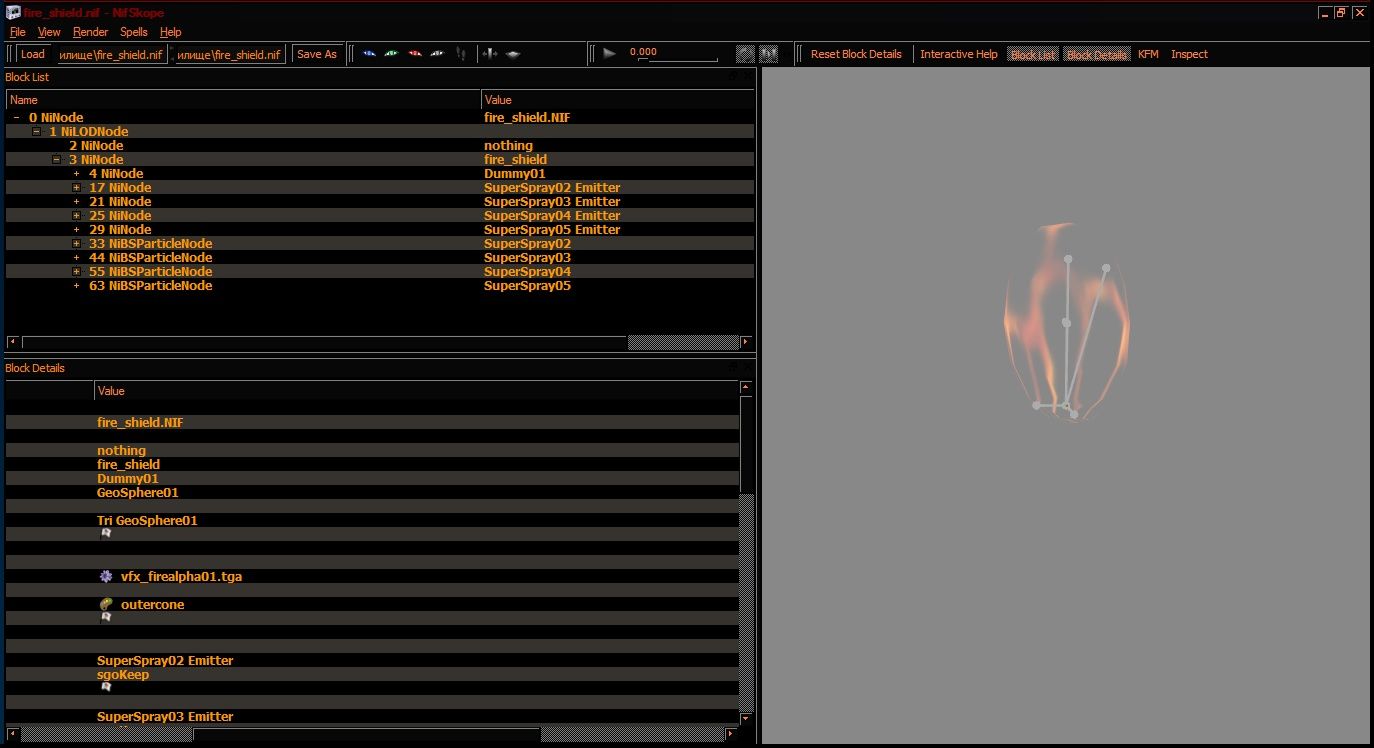1374x748 pixels.
Task: Expand the 21 NiNode SuperSpray03 Emitter row
Action: (x=77, y=201)
